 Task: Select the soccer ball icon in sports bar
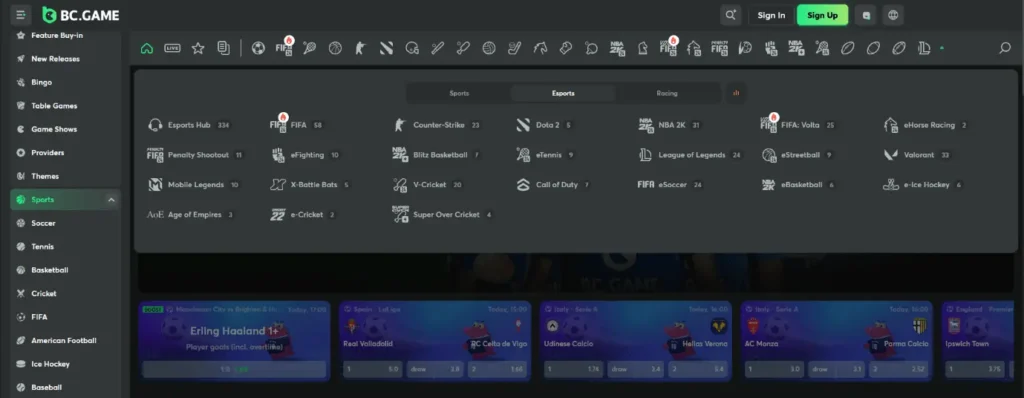[259, 48]
